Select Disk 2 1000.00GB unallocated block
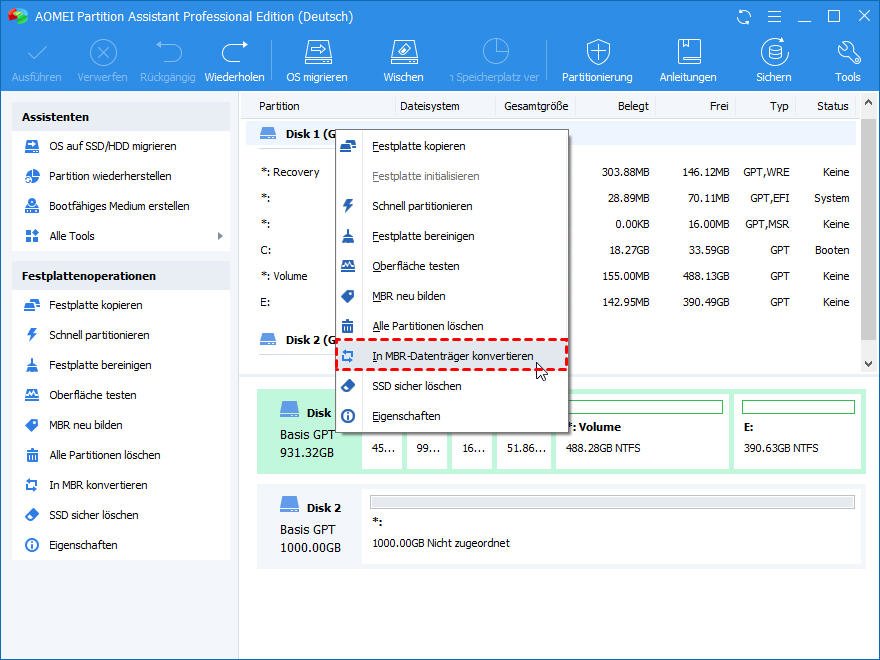Screen dimensions: 880x660 [x=612, y=526]
